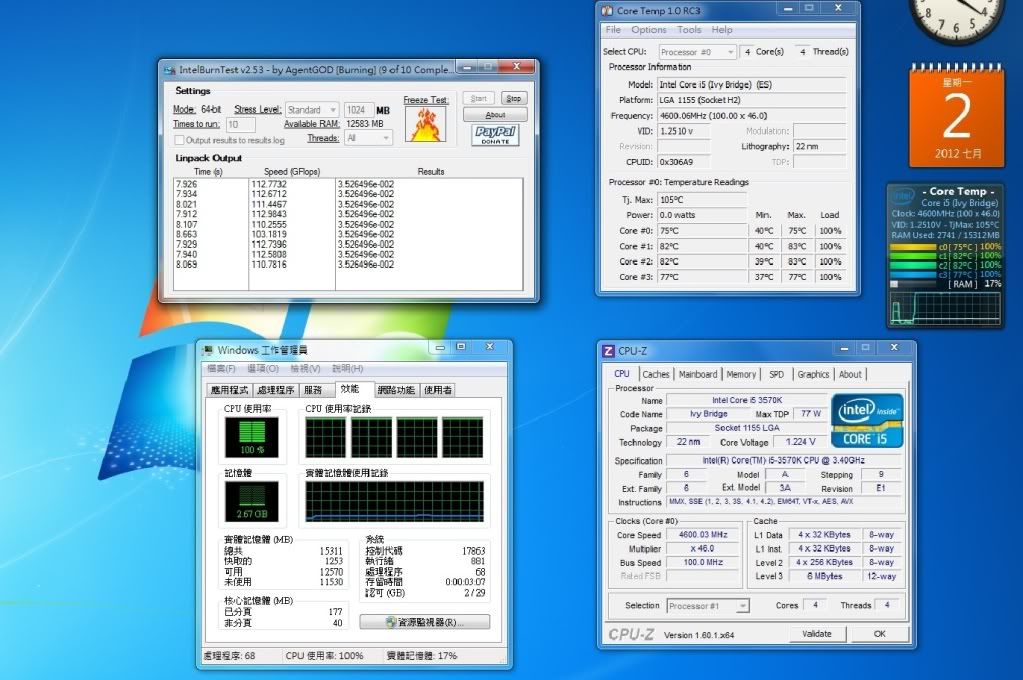Click the Name field Intel Core i5 3570K
The width and height of the screenshot is (1023, 680).
pos(746,400)
